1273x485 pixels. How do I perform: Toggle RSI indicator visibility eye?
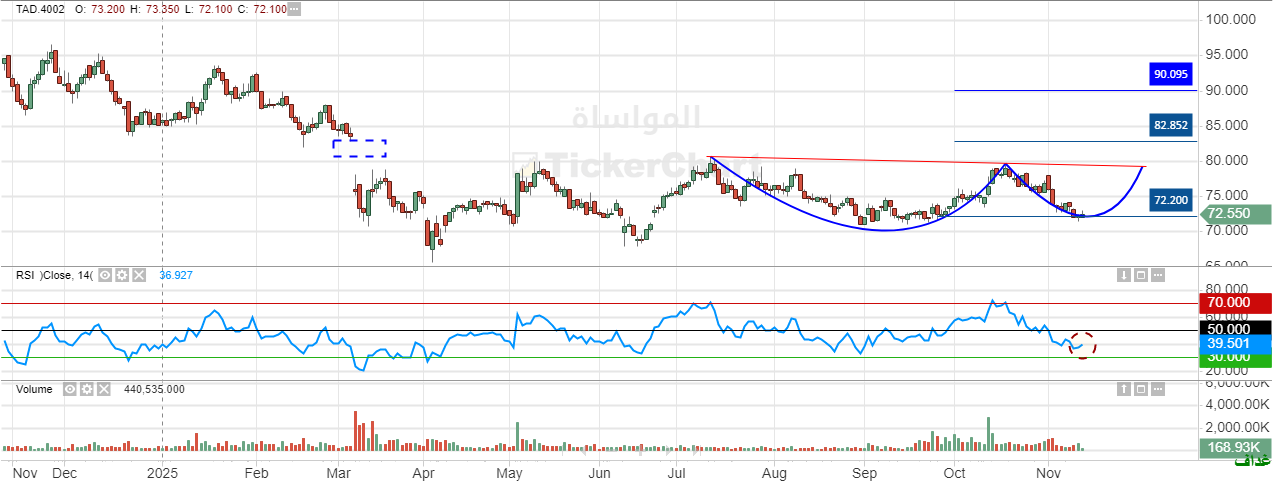tap(105, 275)
